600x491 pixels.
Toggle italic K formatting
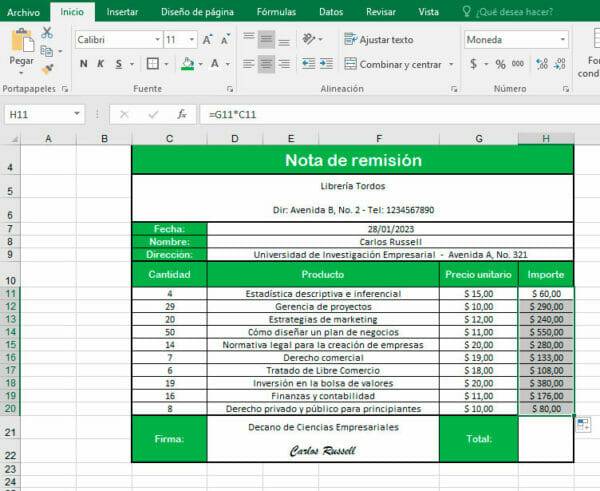[101, 64]
